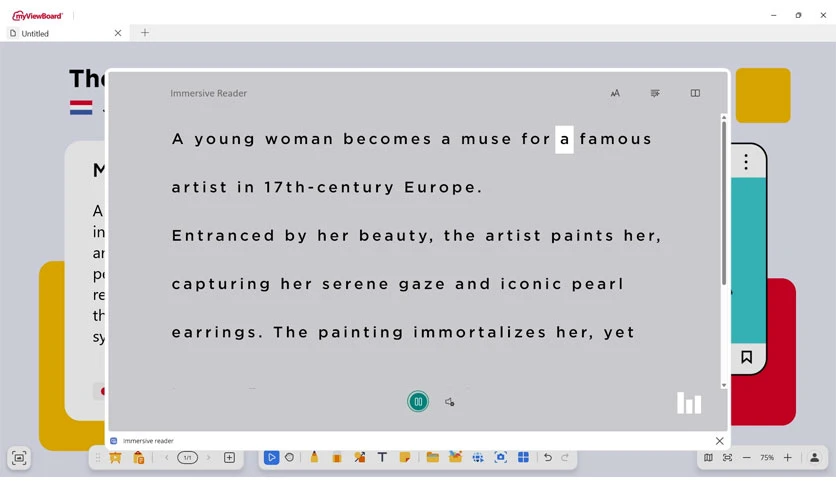Open page indicator 1/1

[x=187, y=457]
